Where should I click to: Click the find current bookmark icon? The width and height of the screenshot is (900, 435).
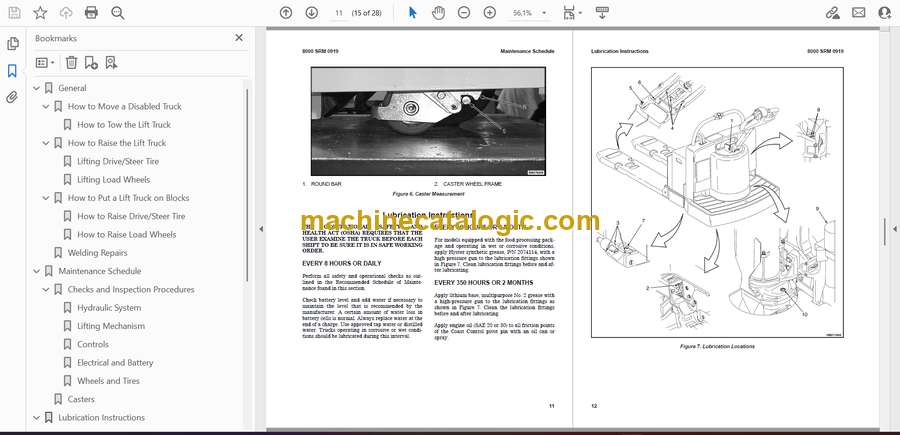point(111,63)
